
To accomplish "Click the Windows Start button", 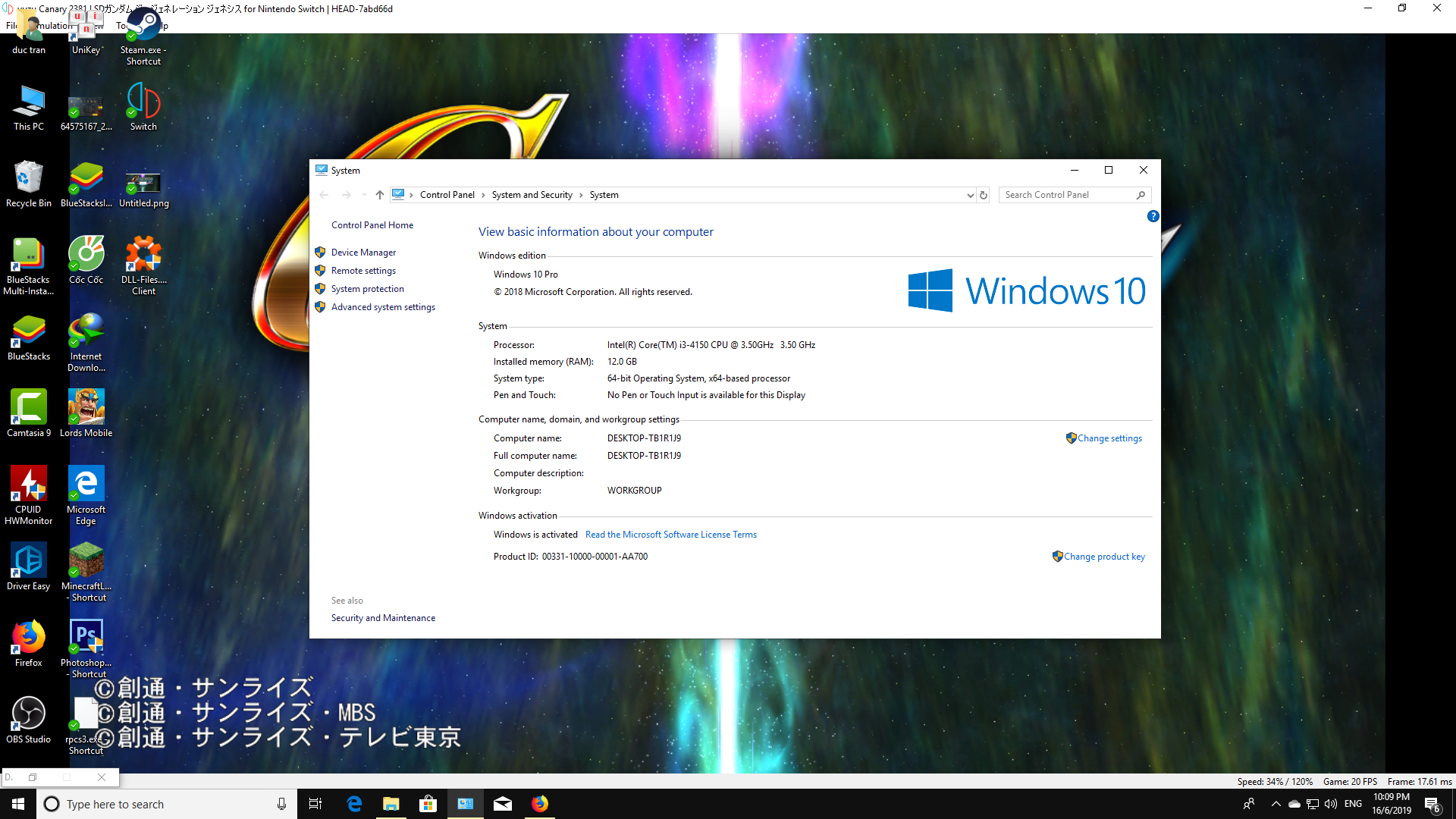I will click(x=18, y=804).
